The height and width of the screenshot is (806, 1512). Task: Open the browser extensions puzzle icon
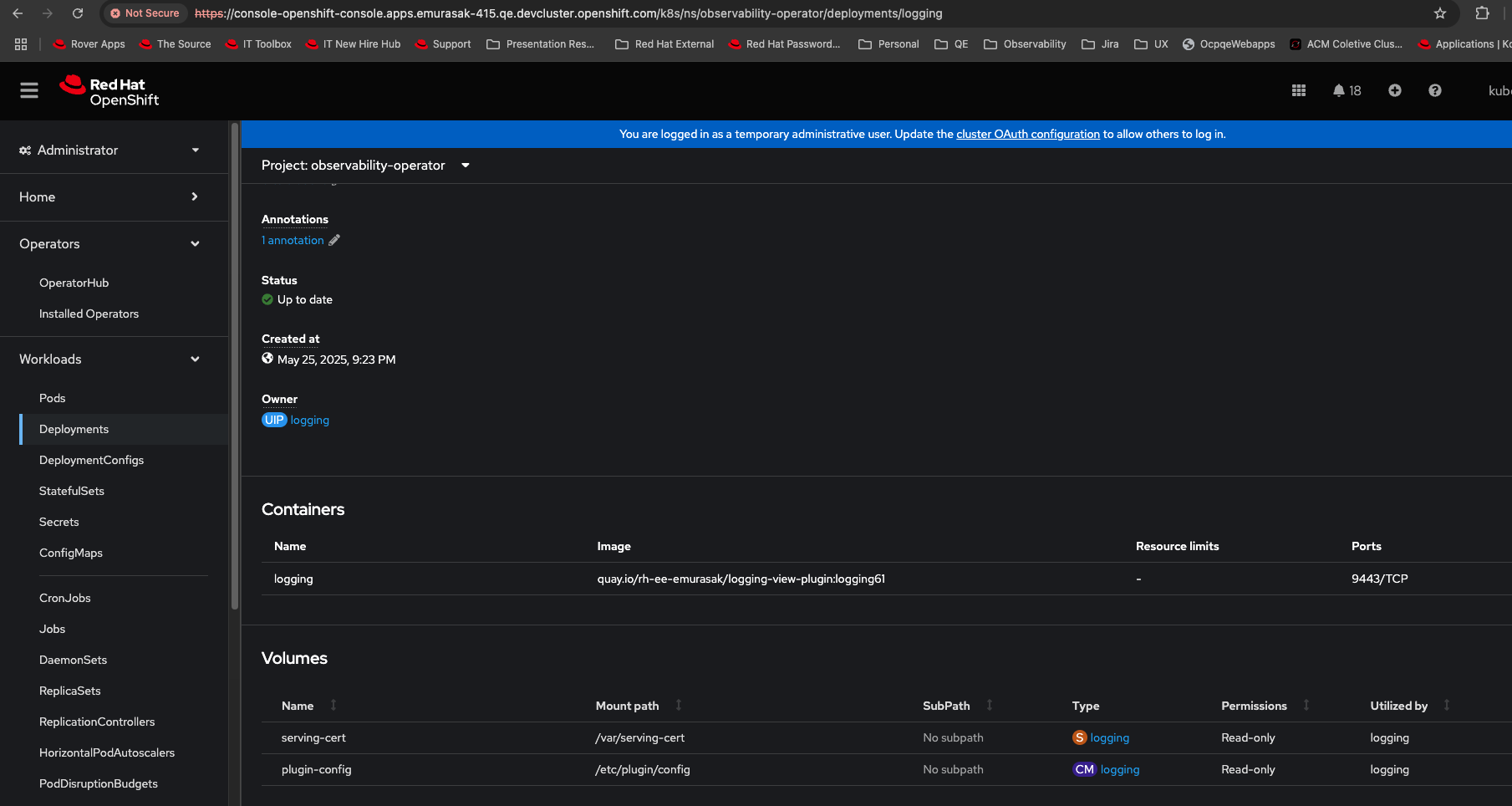(1482, 13)
